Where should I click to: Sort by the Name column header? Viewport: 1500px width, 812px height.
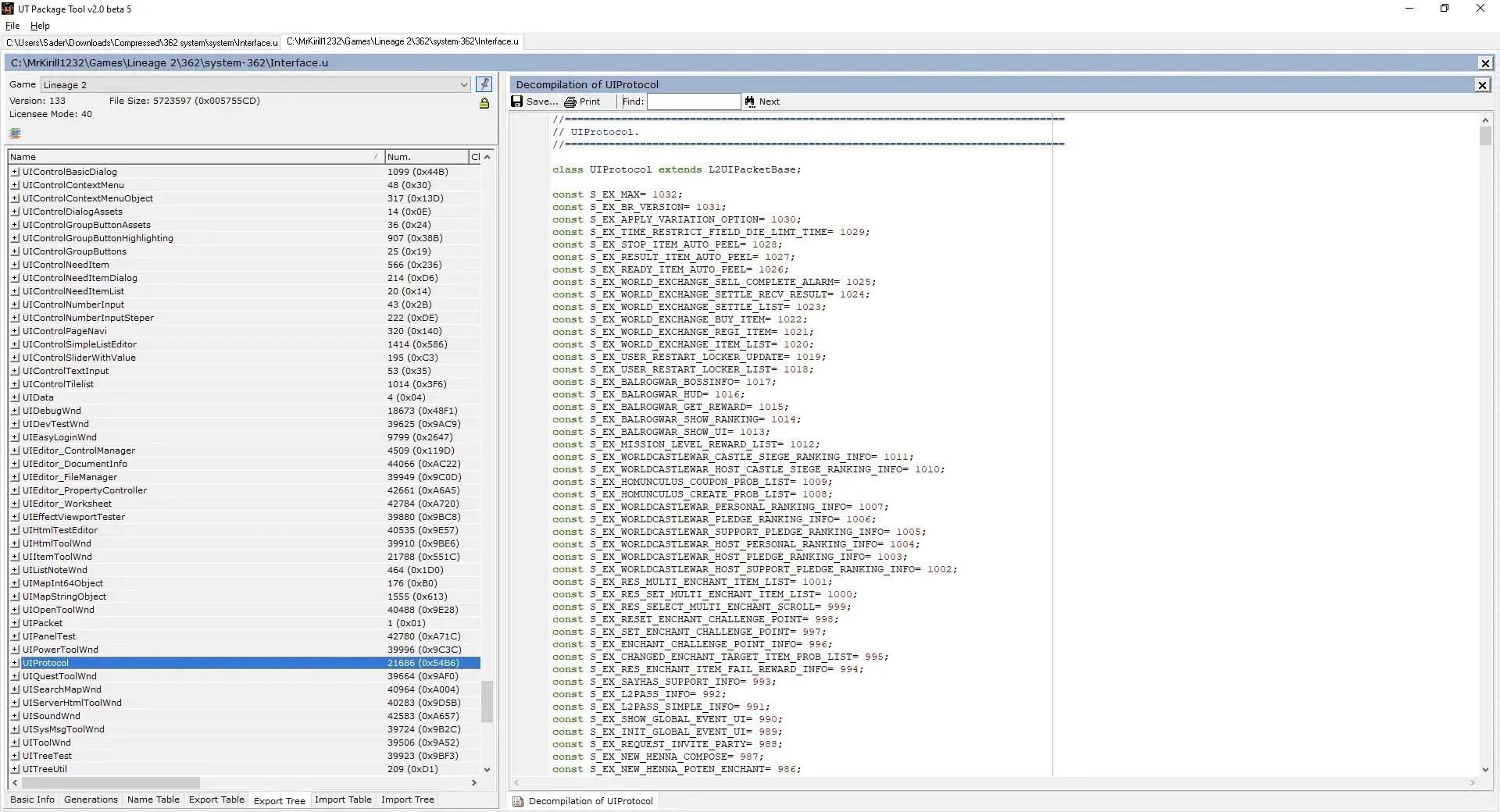coord(196,157)
